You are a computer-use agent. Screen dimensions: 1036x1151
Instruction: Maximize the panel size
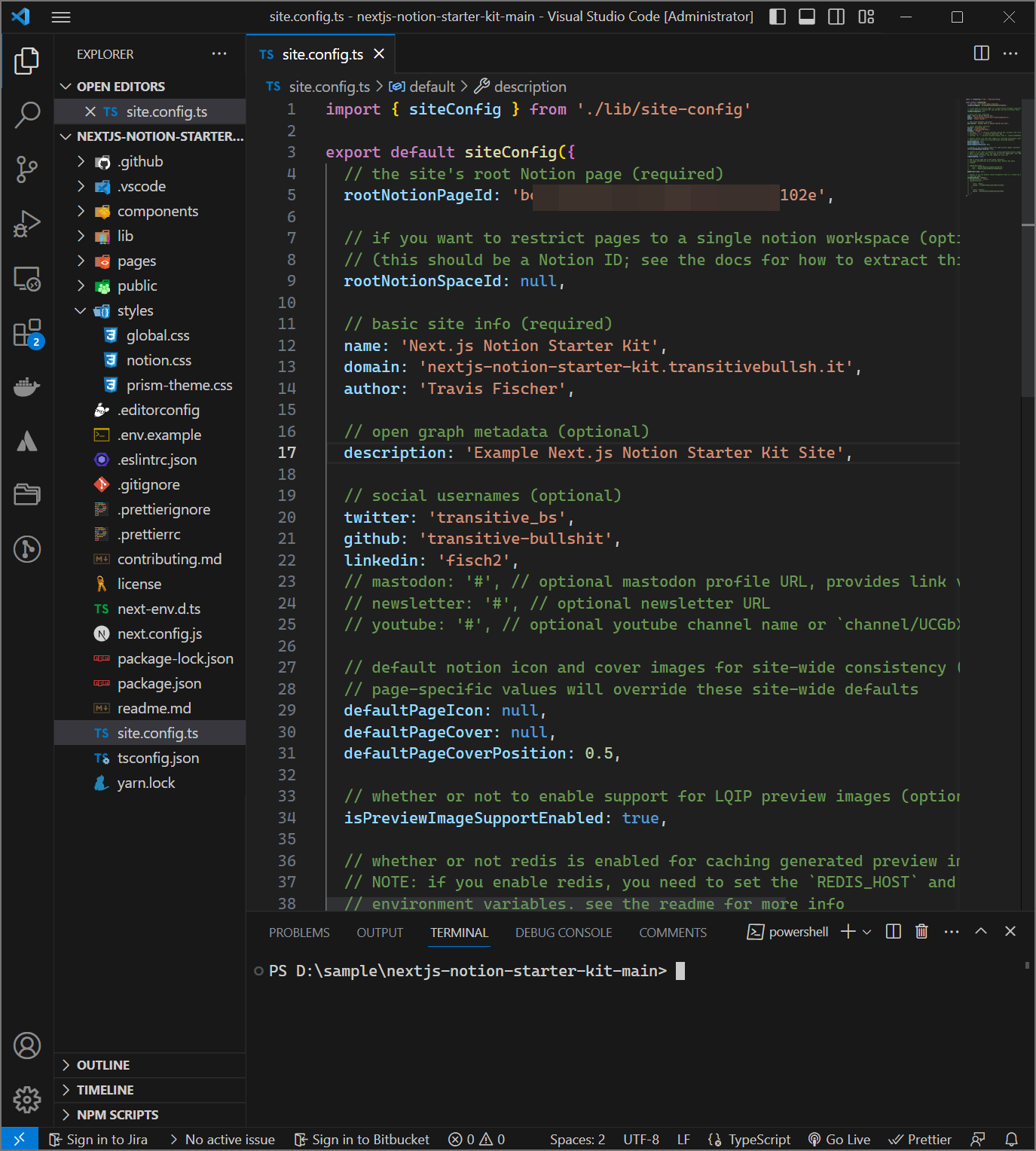981,932
